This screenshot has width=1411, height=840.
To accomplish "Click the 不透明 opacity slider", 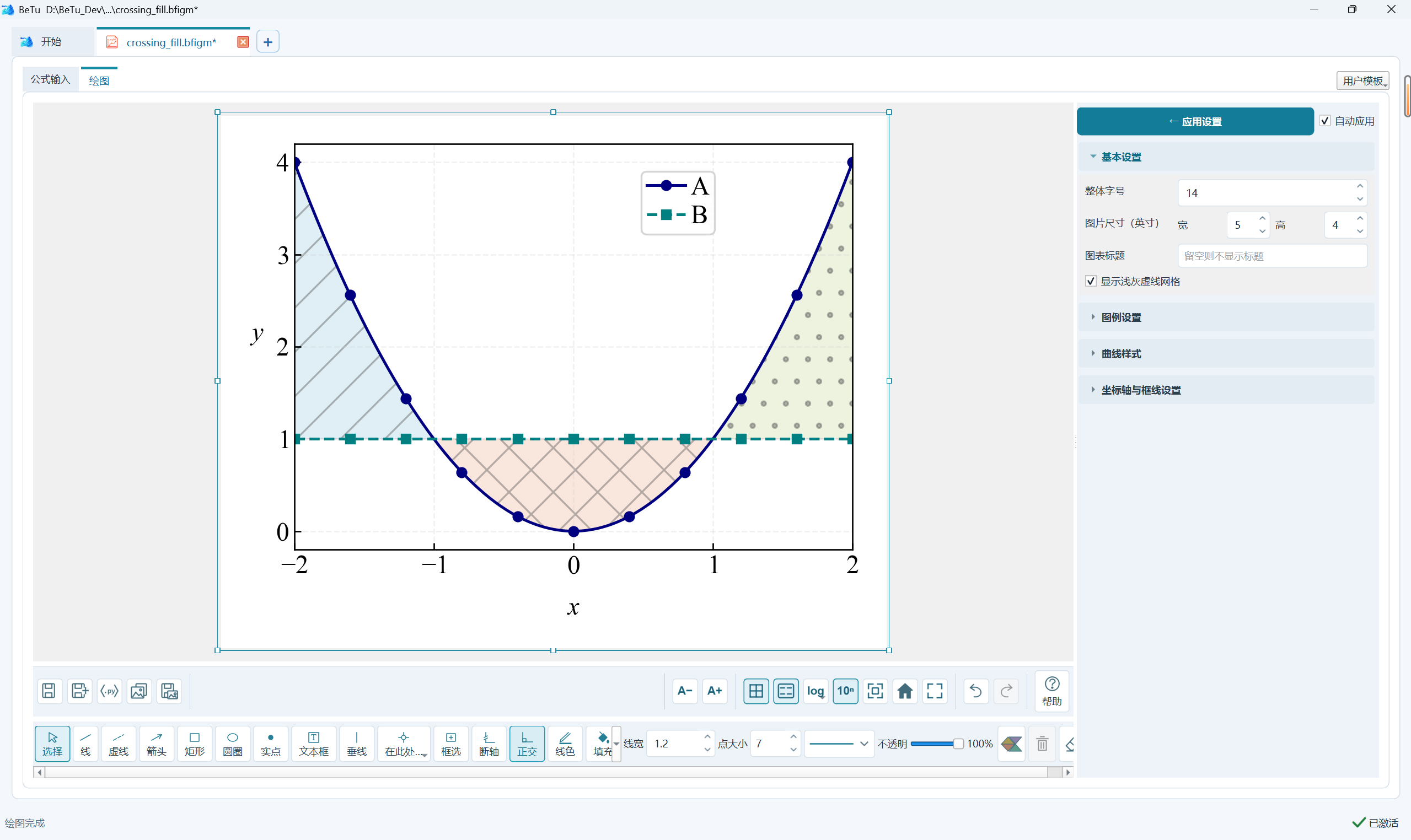I will (x=936, y=744).
